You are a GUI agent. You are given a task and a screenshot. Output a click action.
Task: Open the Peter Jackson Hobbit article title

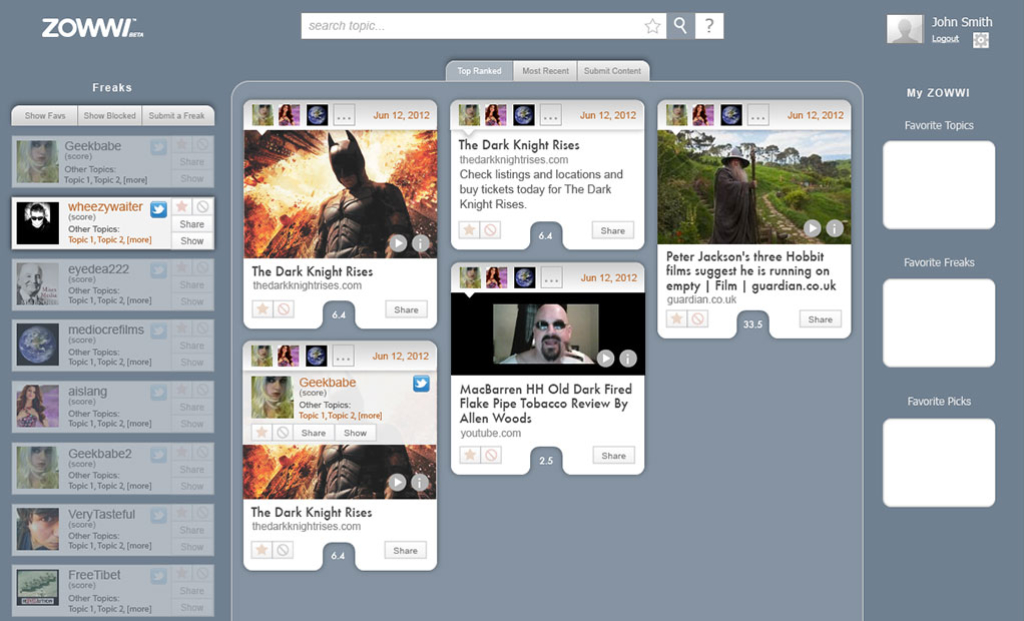[x=751, y=271]
